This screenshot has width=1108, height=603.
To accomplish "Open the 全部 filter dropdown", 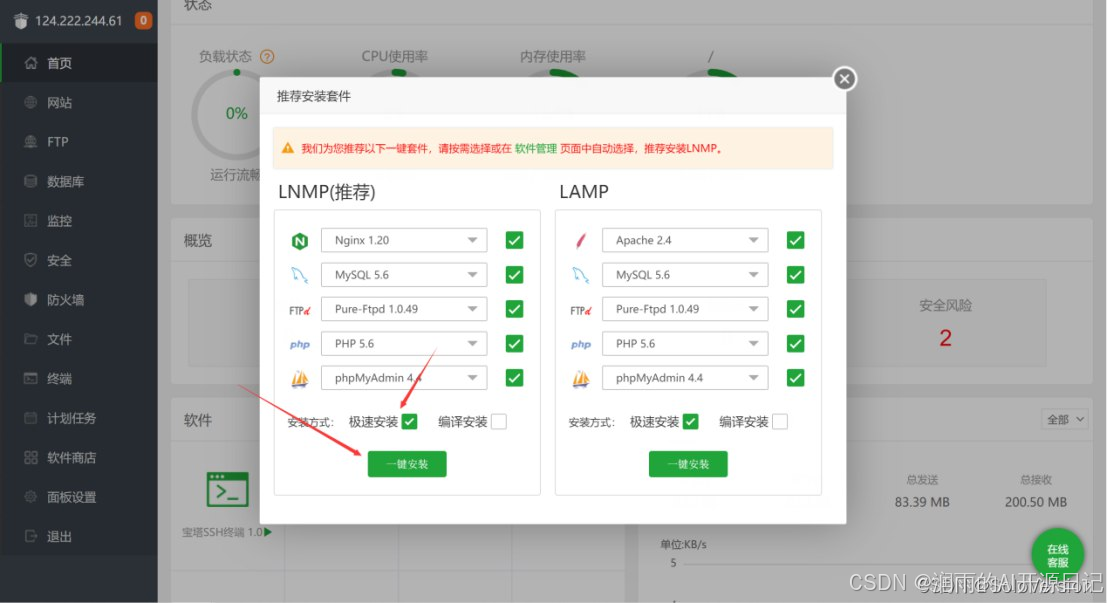I will point(1065,420).
